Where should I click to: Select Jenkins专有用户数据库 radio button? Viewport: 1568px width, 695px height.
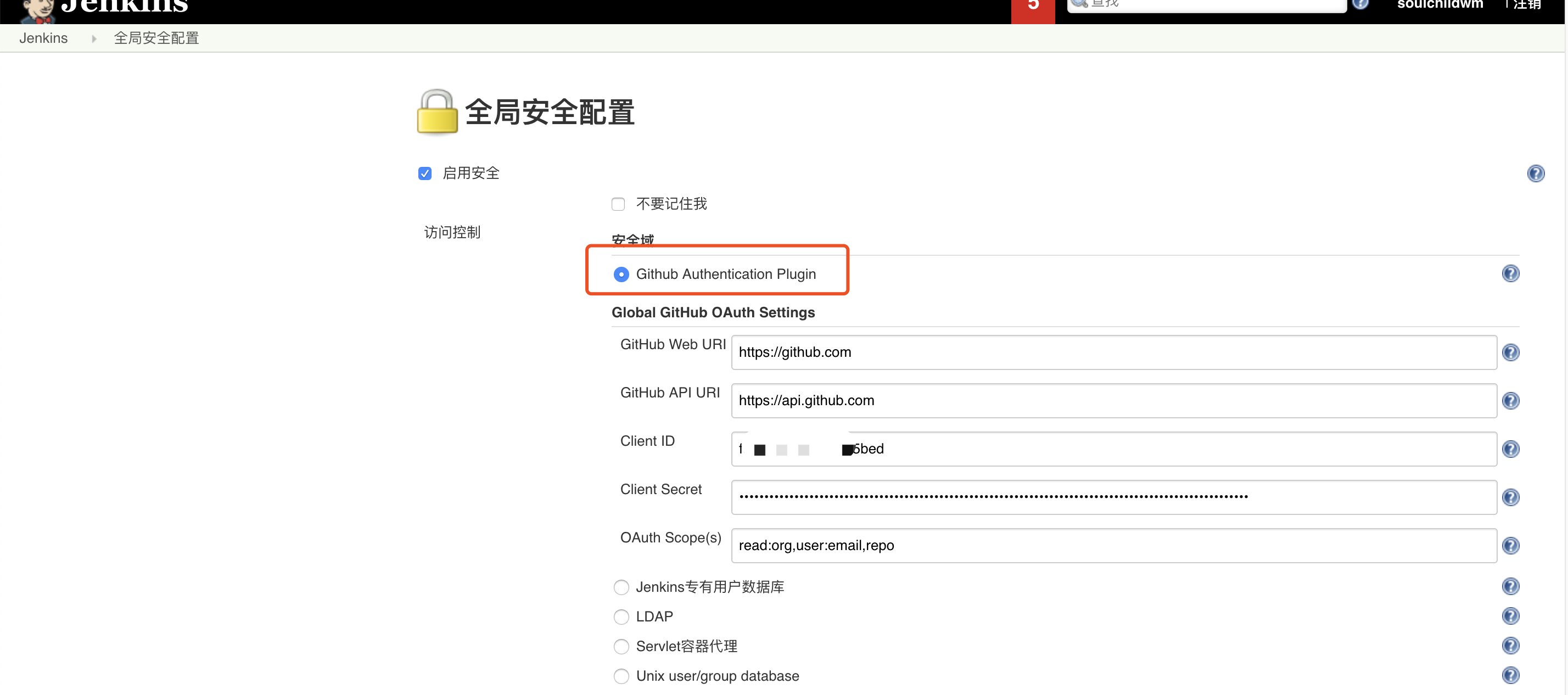621,587
